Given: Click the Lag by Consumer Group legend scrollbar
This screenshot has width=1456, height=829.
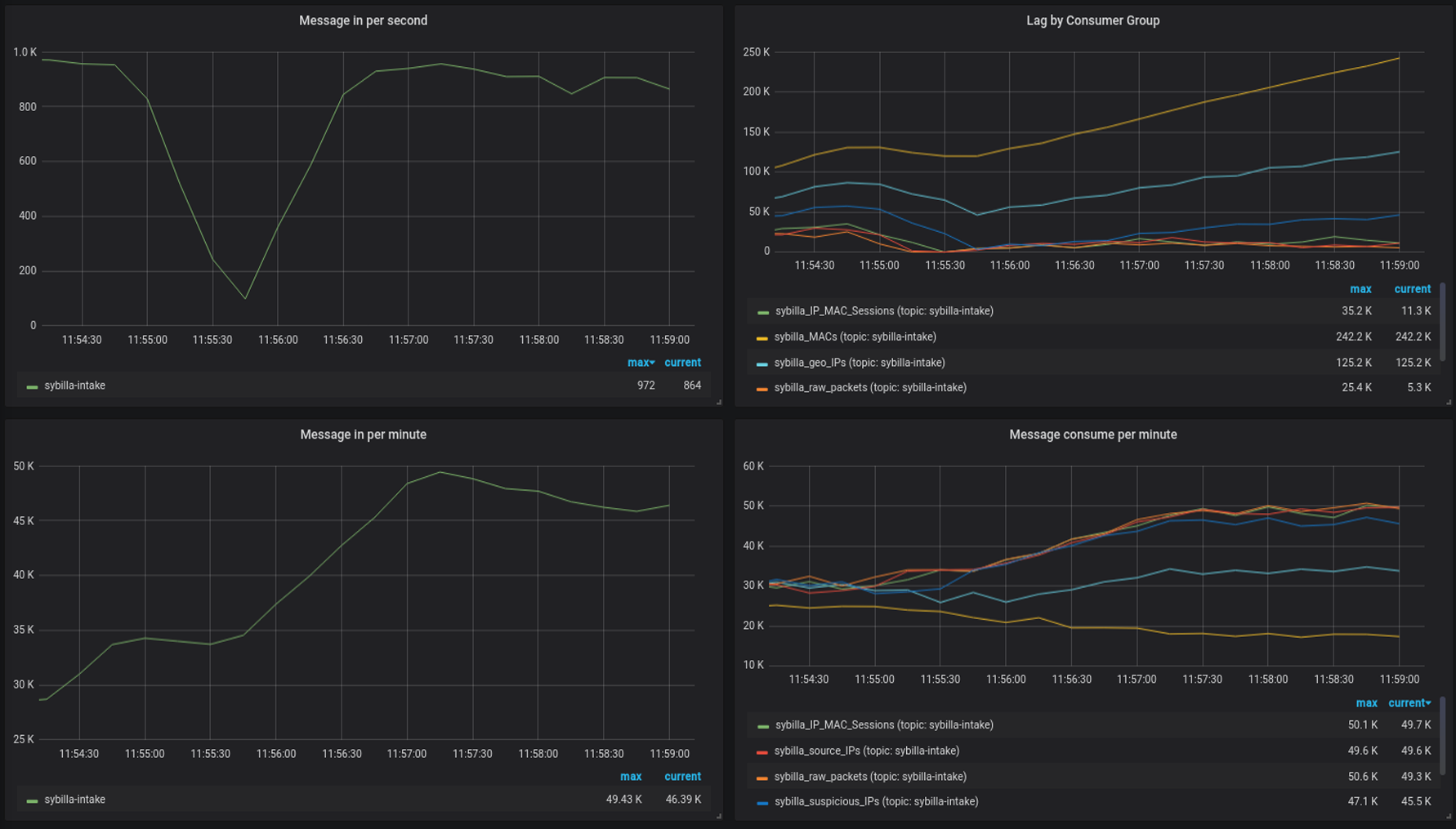Looking at the screenshot, I should [x=1442, y=322].
